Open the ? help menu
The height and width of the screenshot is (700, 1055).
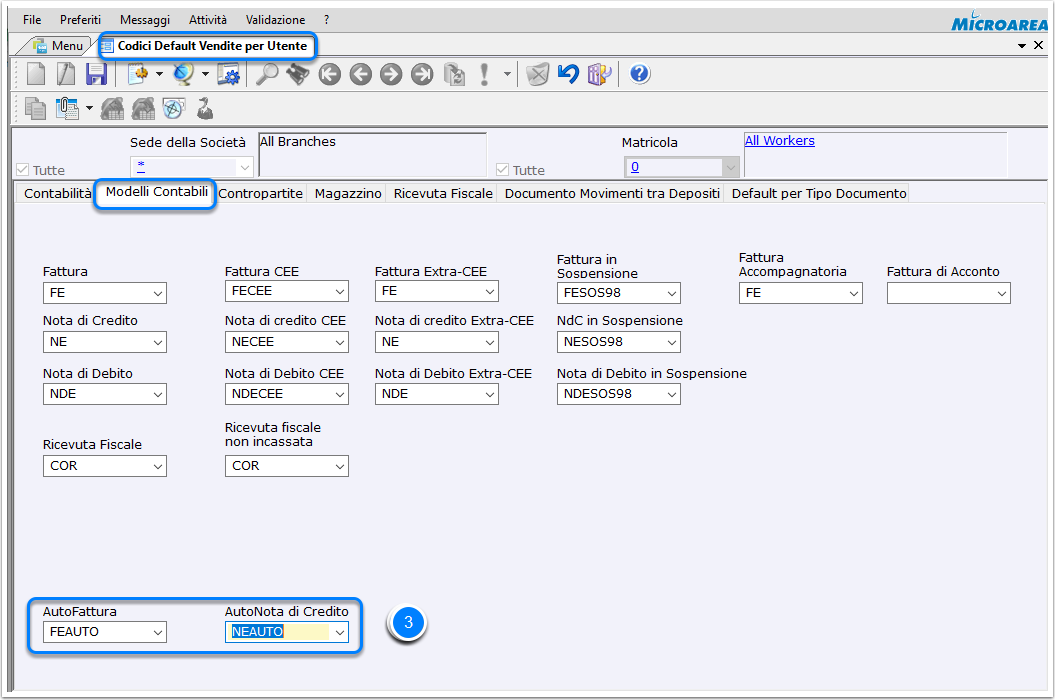[326, 20]
